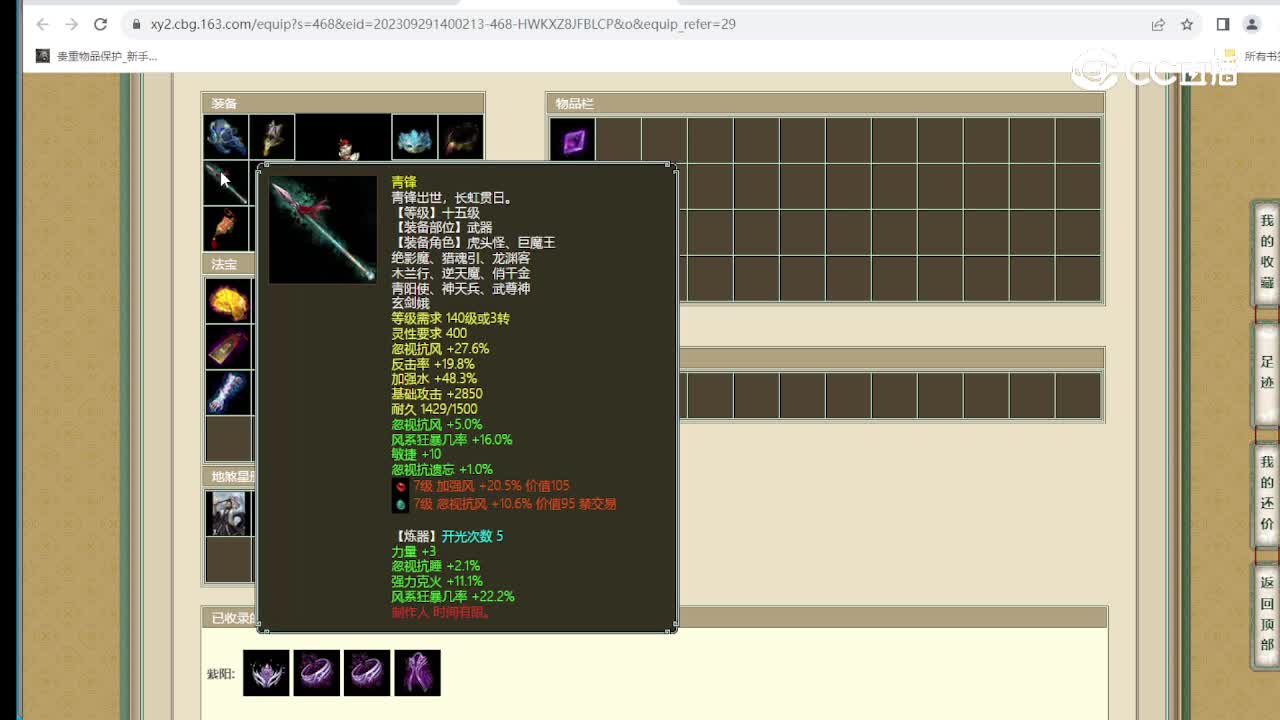
Task: Open the 所有书签 bookmarks folder
Action: point(1253,56)
